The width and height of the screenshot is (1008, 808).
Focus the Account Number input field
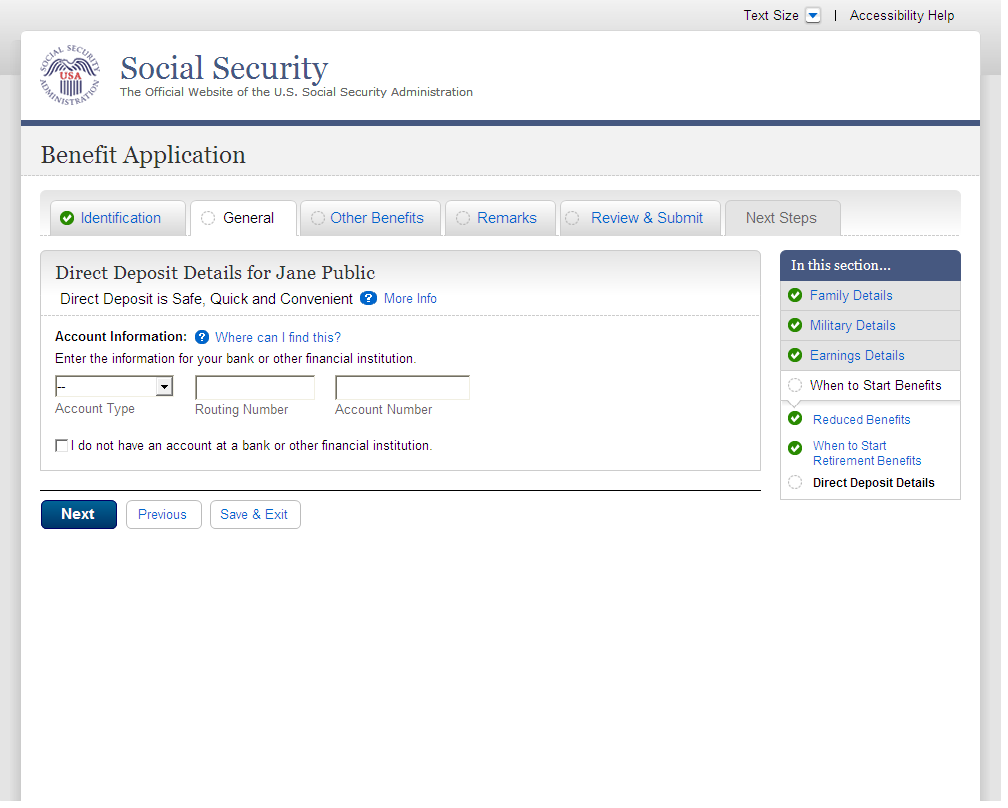(402, 388)
